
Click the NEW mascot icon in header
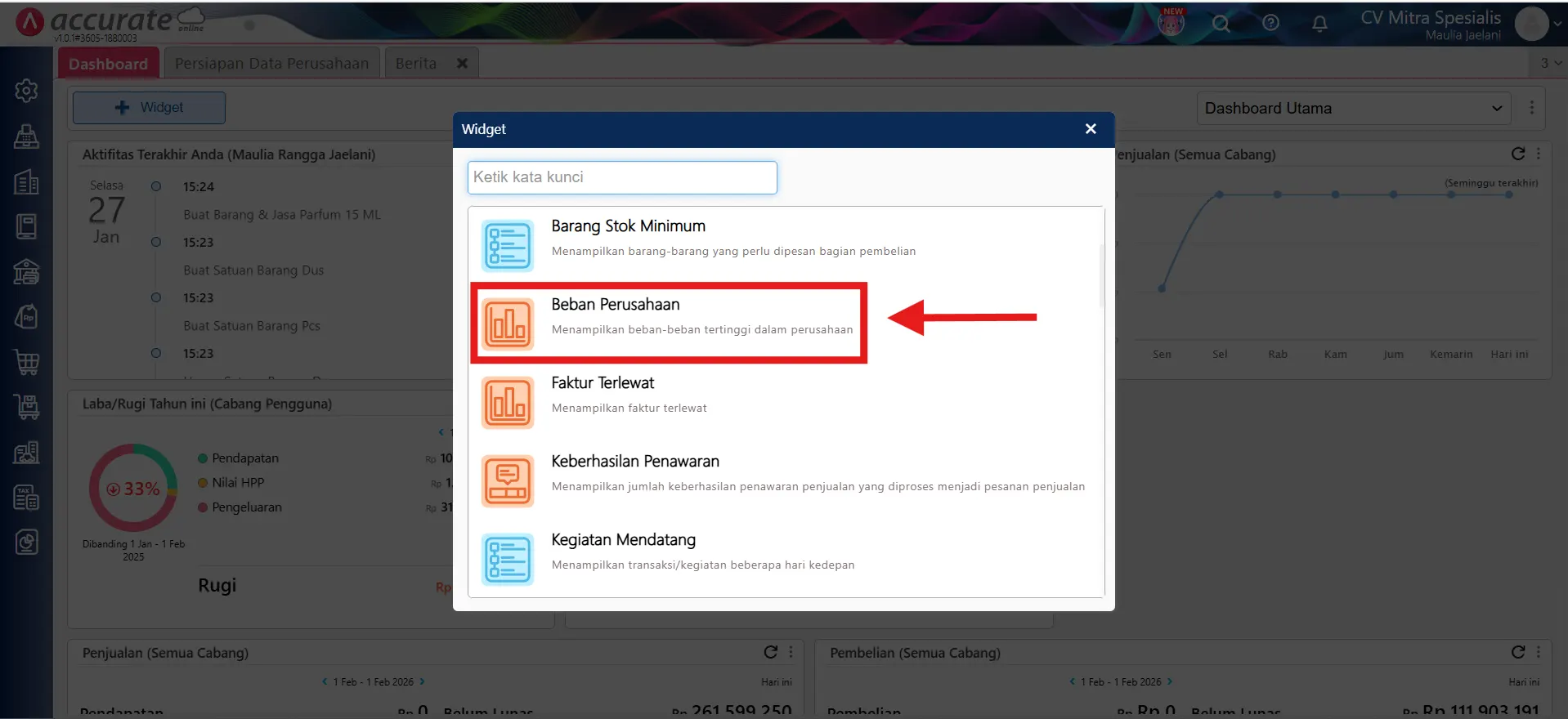(x=1172, y=22)
